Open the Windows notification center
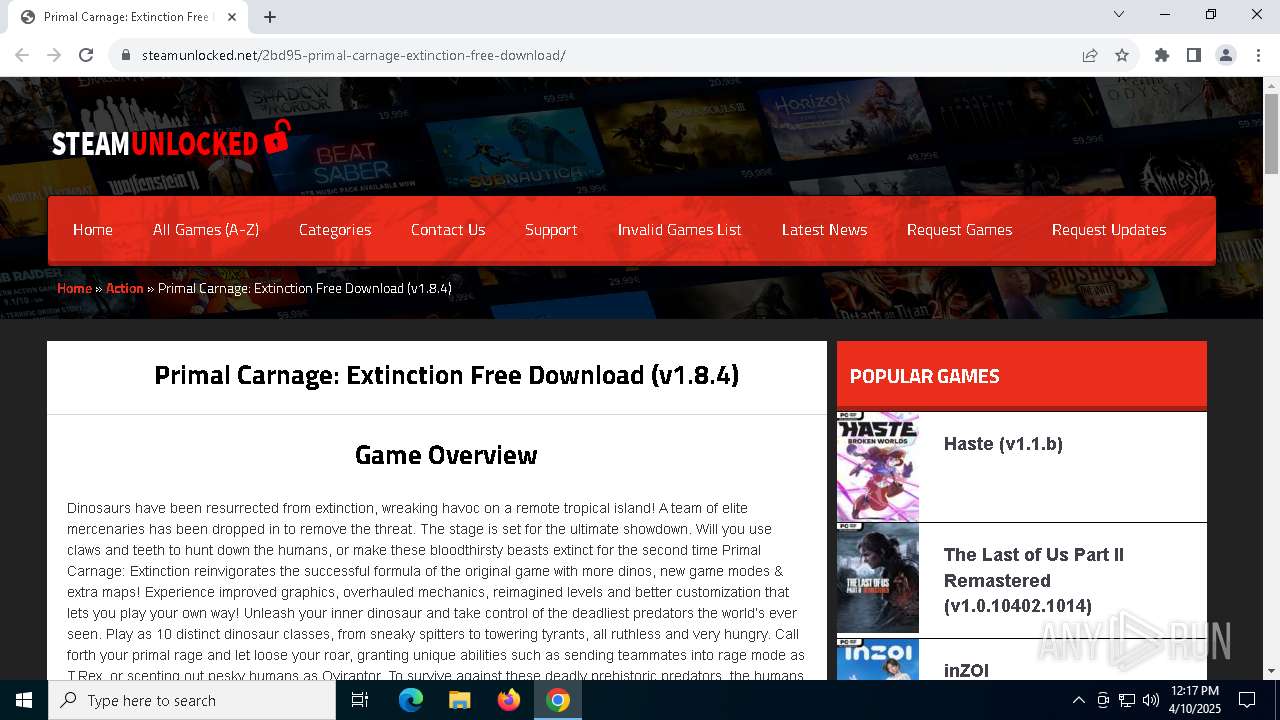Screen dimensions: 1280x720 click(1246, 700)
